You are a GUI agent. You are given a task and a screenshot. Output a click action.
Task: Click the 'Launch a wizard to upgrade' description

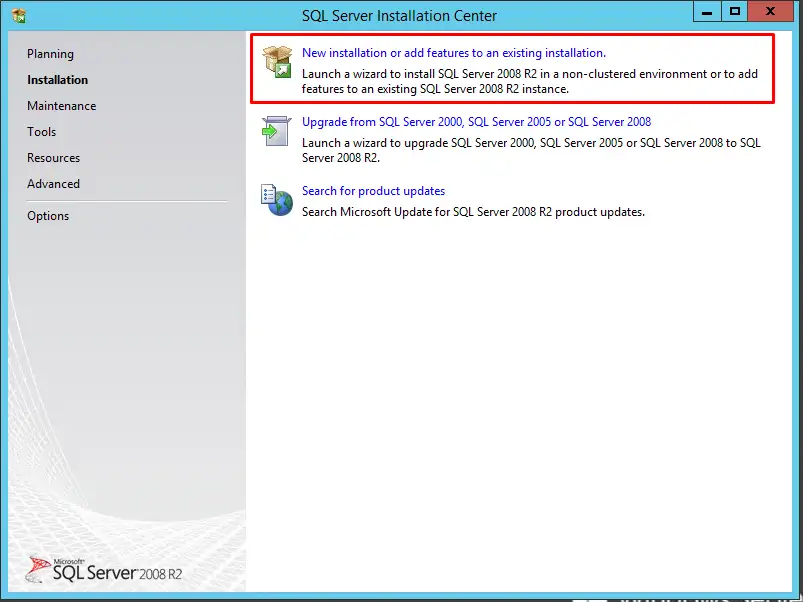pos(531,150)
